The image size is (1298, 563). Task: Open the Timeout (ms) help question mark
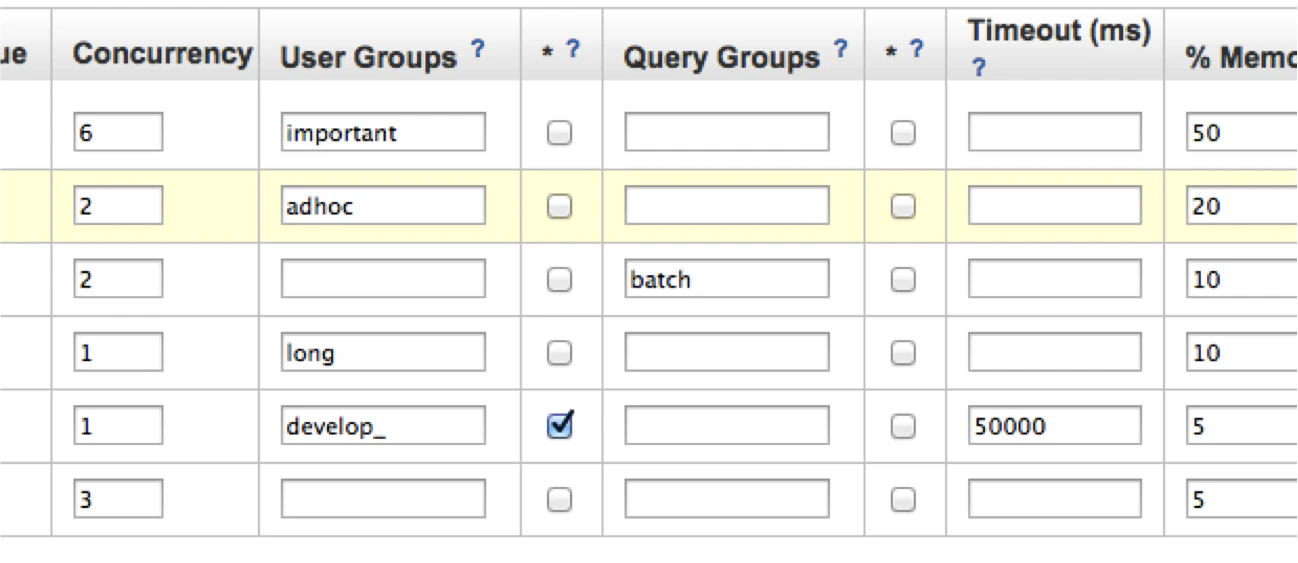978,67
